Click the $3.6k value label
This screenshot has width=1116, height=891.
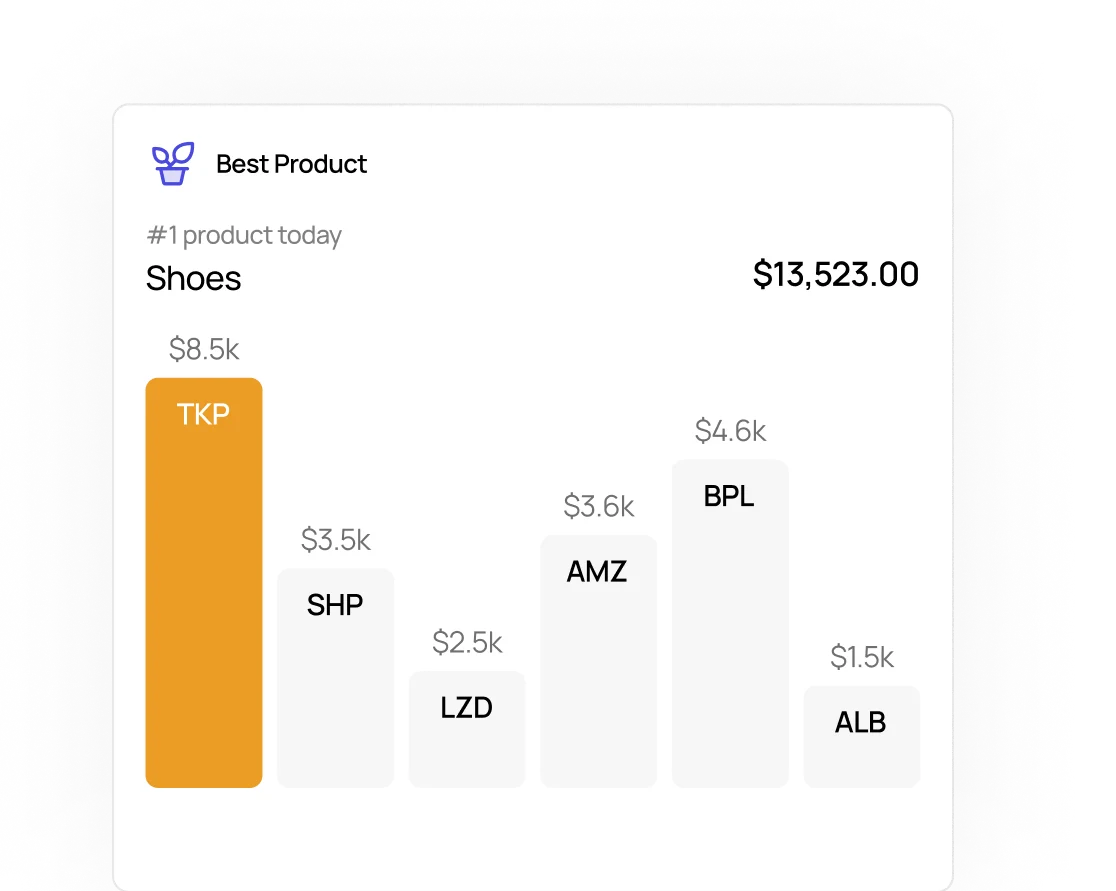point(598,506)
